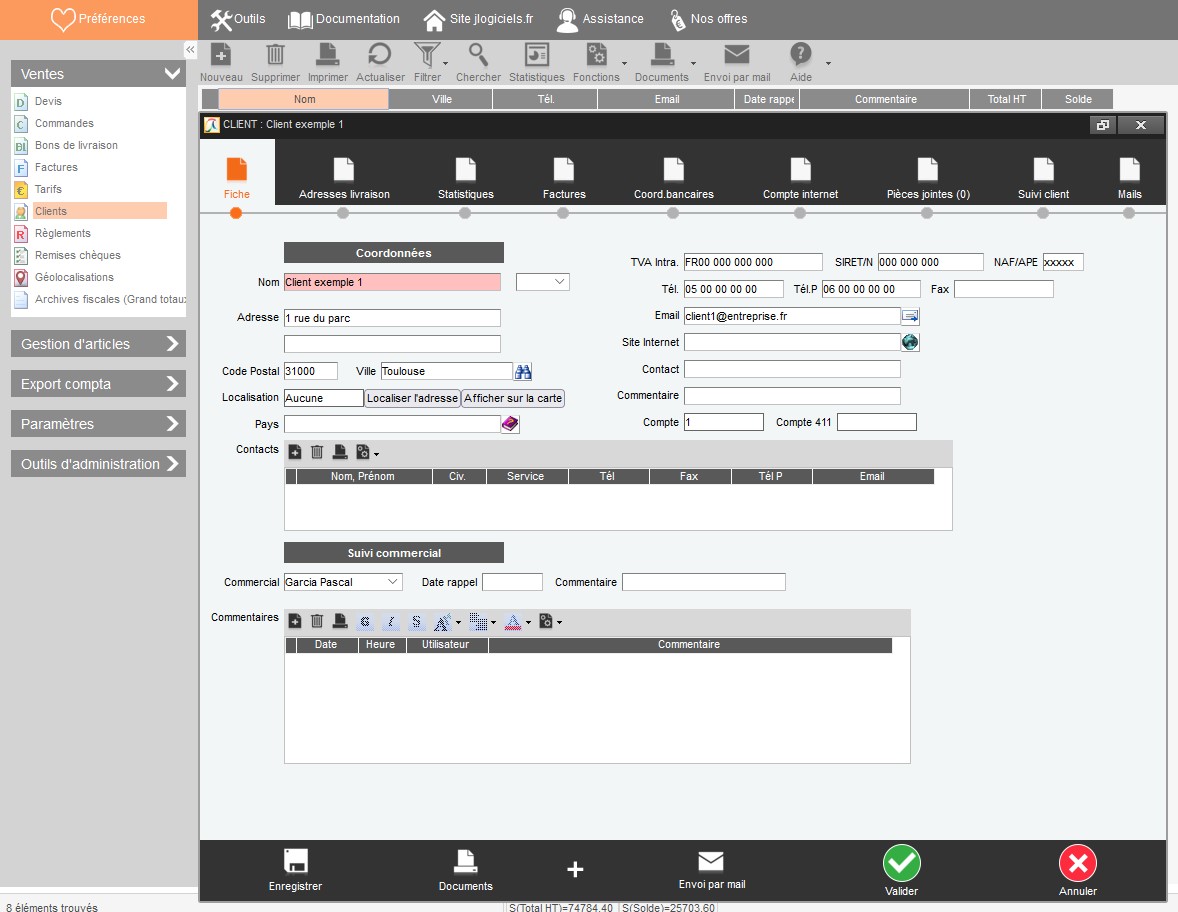Open the civility dropdown next to Nom

click(x=542, y=282)
